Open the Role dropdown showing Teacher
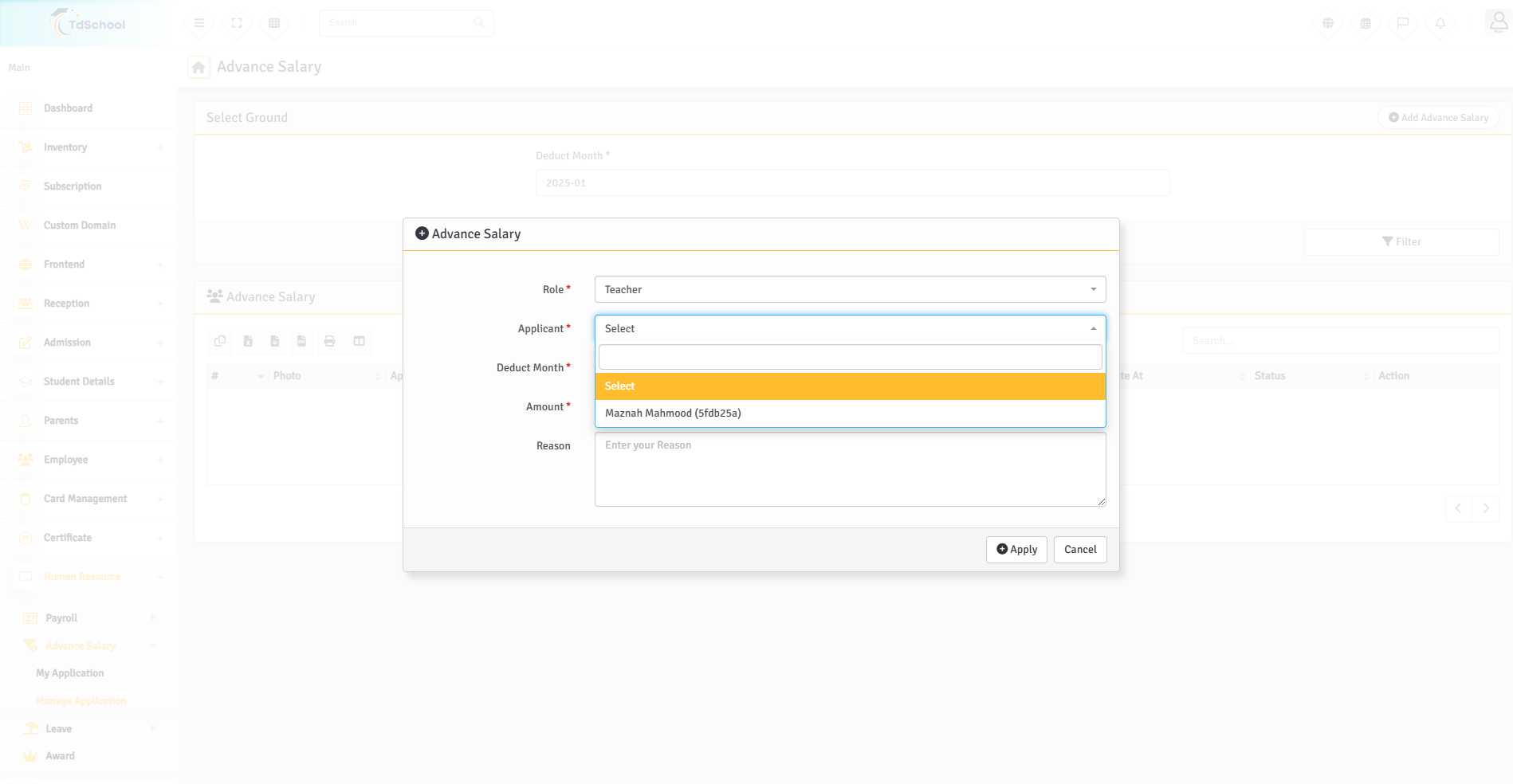Screen dimensions: 1513x784 tap(850, 289)
